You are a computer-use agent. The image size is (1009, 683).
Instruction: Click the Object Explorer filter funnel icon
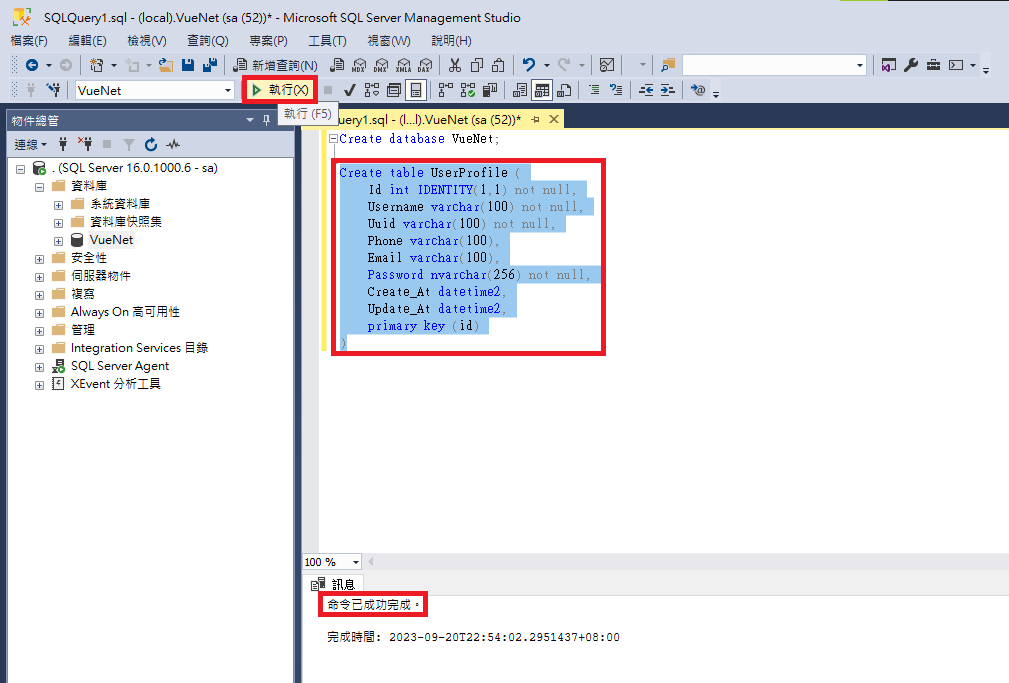click(x=129, y=144)
